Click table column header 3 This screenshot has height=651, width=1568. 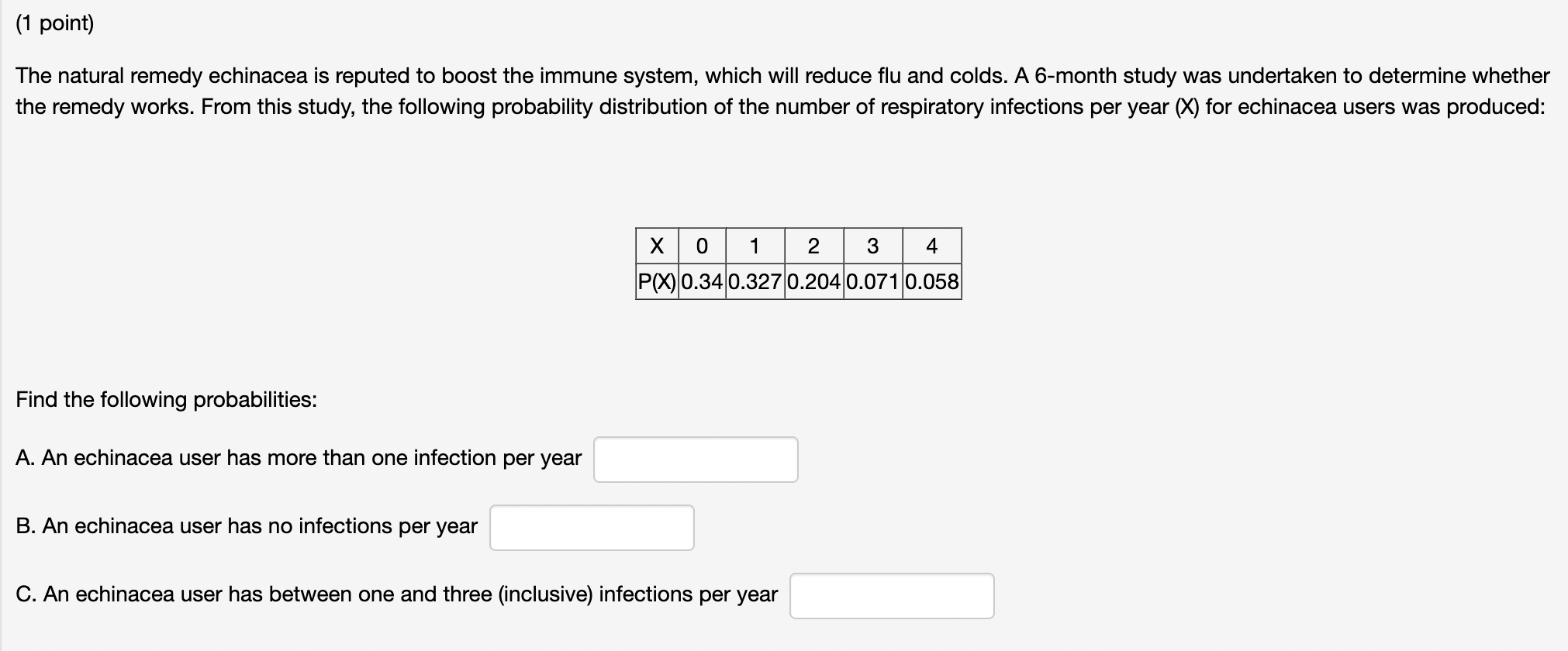873,246
